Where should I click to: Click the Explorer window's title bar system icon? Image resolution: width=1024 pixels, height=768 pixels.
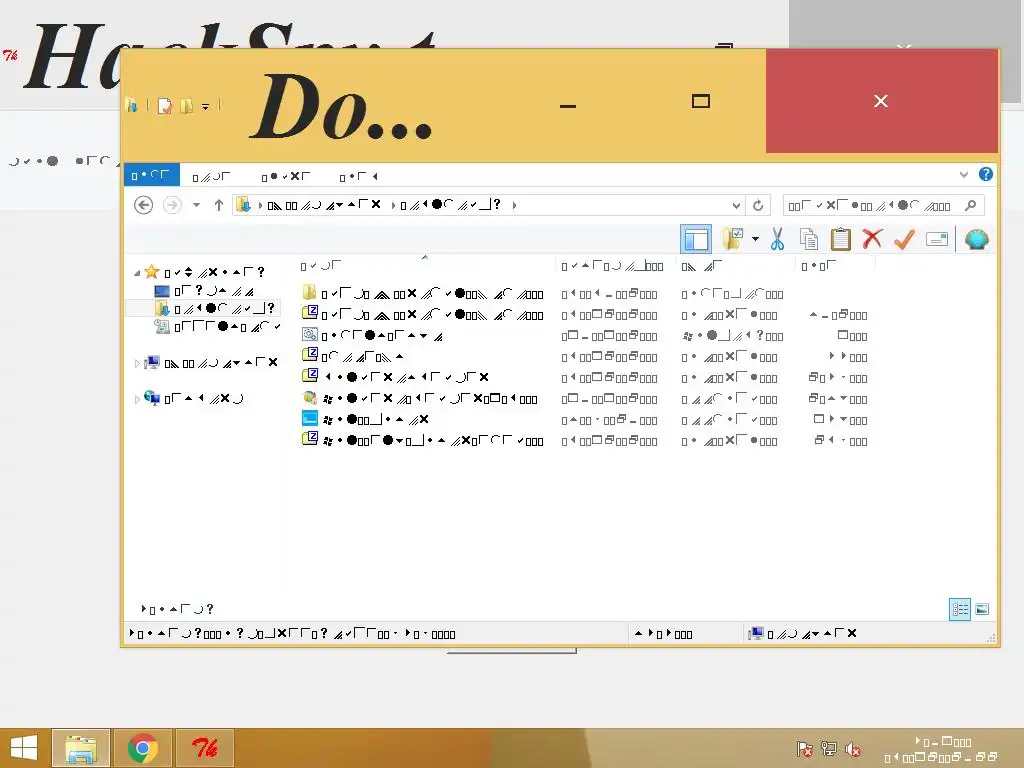pos(132,105)
